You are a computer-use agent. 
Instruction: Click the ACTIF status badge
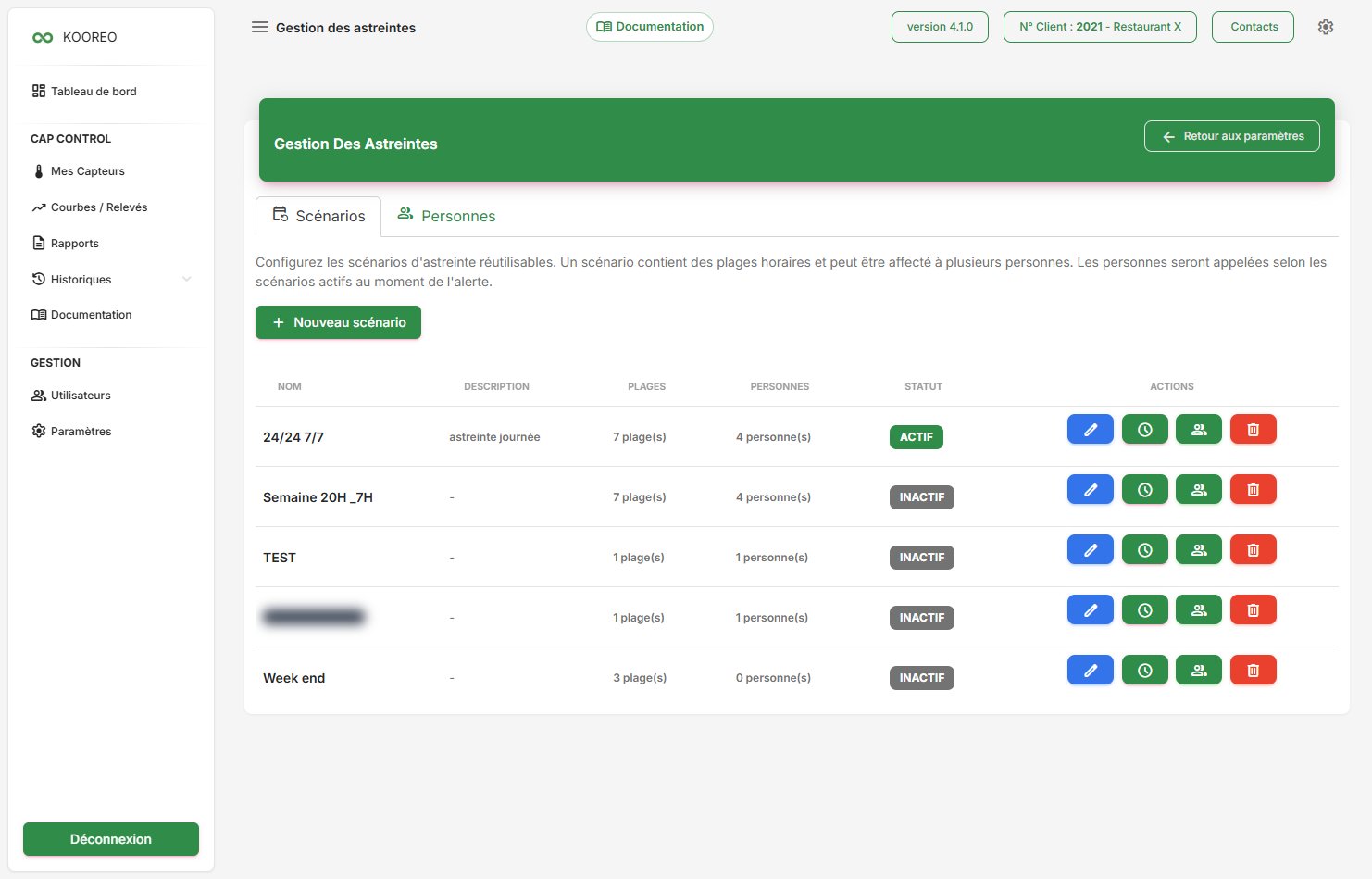tap(917, 437)
